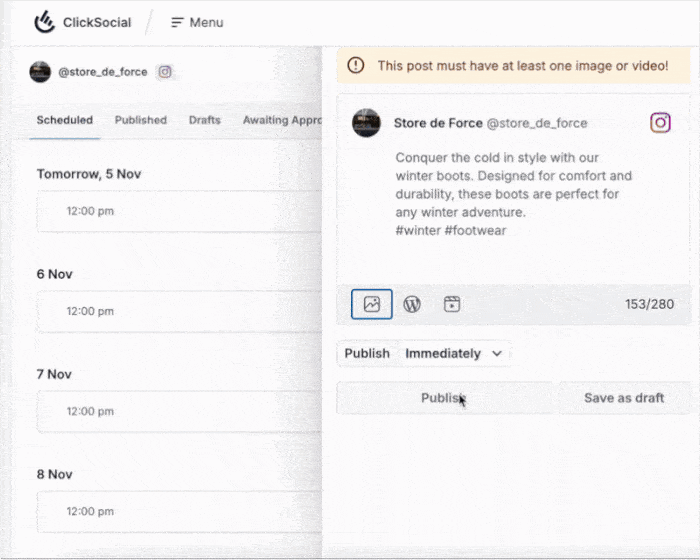Click the Instagram icon in post composer

(660, 122)
